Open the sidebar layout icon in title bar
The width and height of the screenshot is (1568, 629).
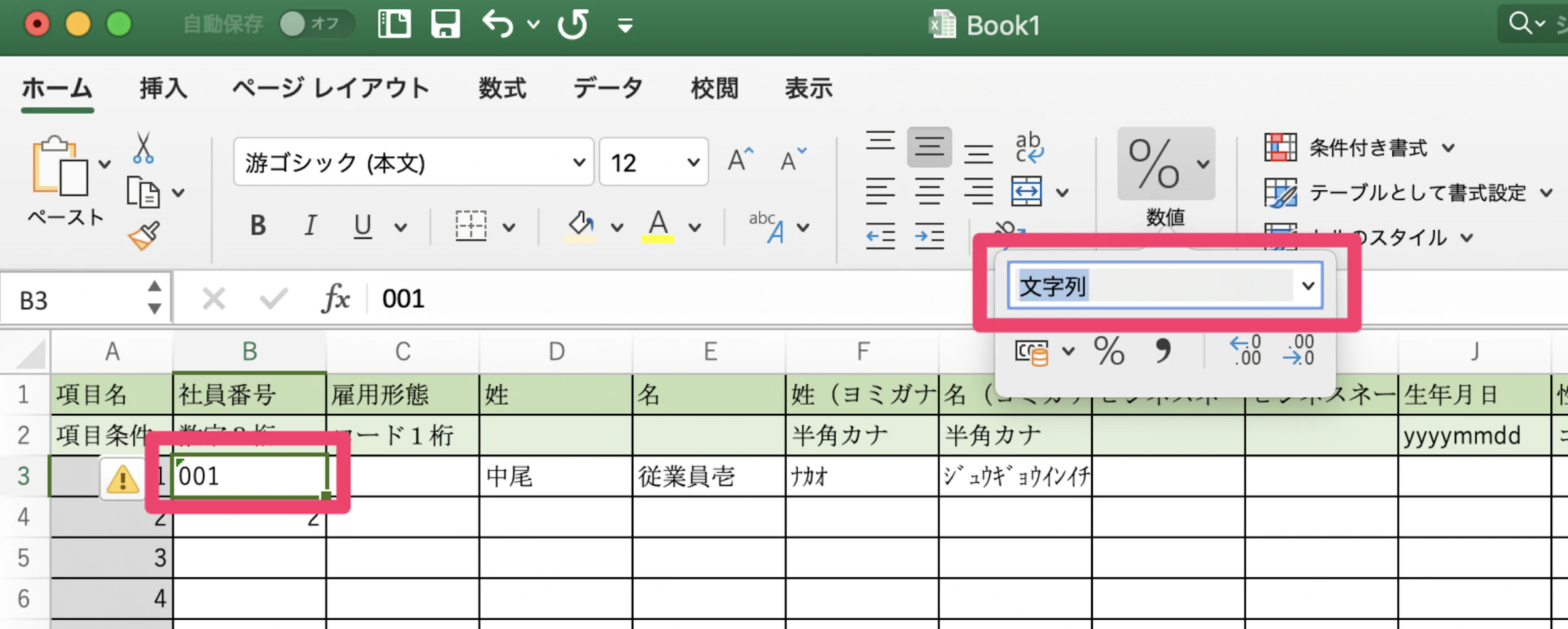395,24
